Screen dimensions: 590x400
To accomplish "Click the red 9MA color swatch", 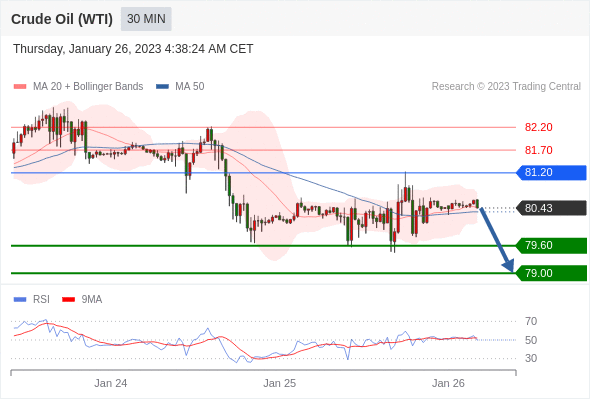I will tap(68, 300).
